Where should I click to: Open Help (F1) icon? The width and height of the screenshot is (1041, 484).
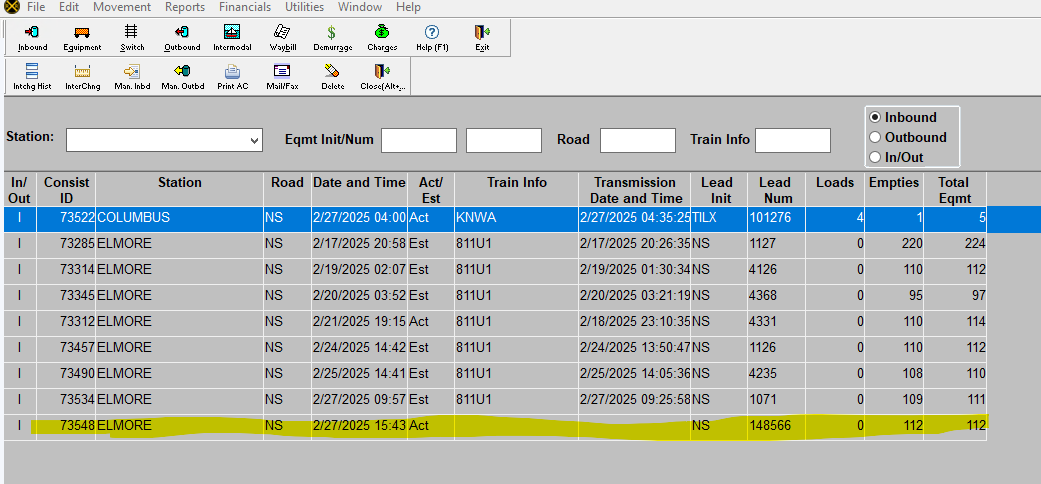click(x=432, y=38)
